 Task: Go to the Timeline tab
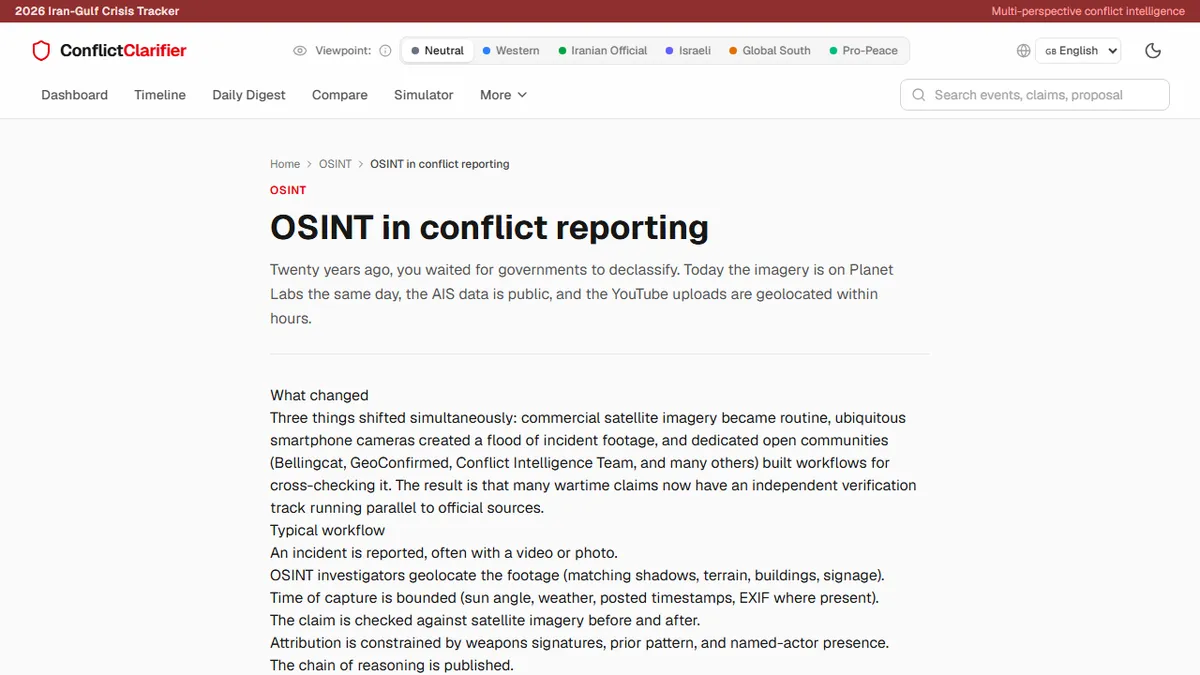160,95
